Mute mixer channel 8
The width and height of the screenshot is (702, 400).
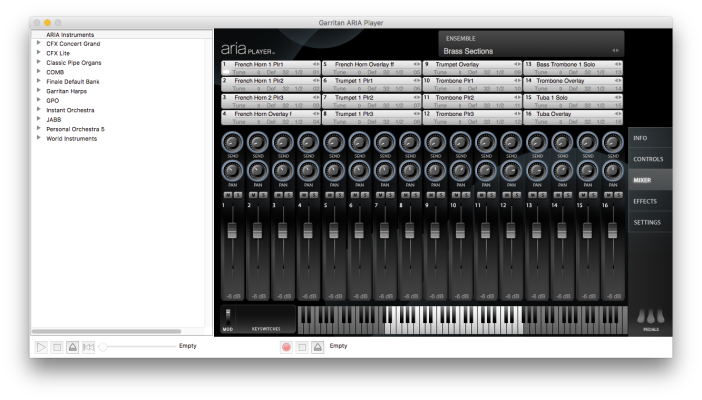405,195
